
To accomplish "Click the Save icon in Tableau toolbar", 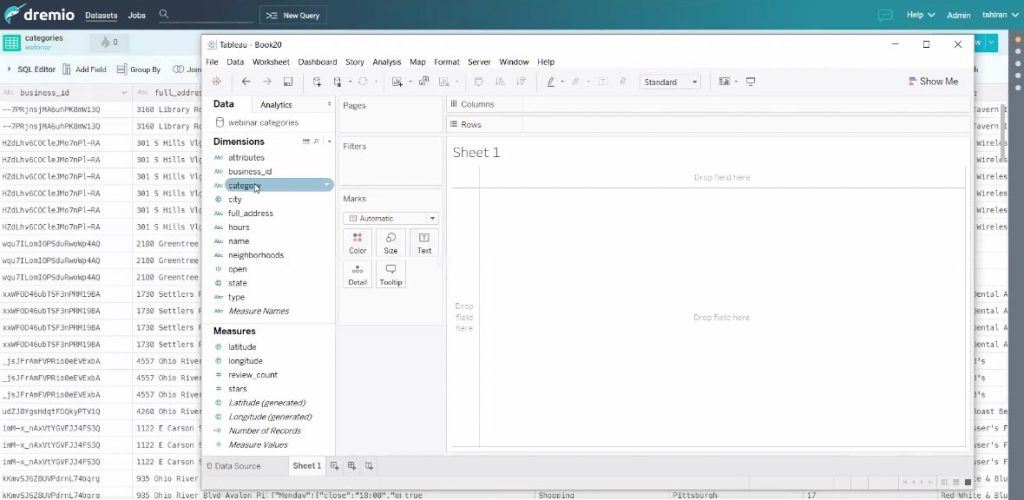I will [x=288, y=82].
